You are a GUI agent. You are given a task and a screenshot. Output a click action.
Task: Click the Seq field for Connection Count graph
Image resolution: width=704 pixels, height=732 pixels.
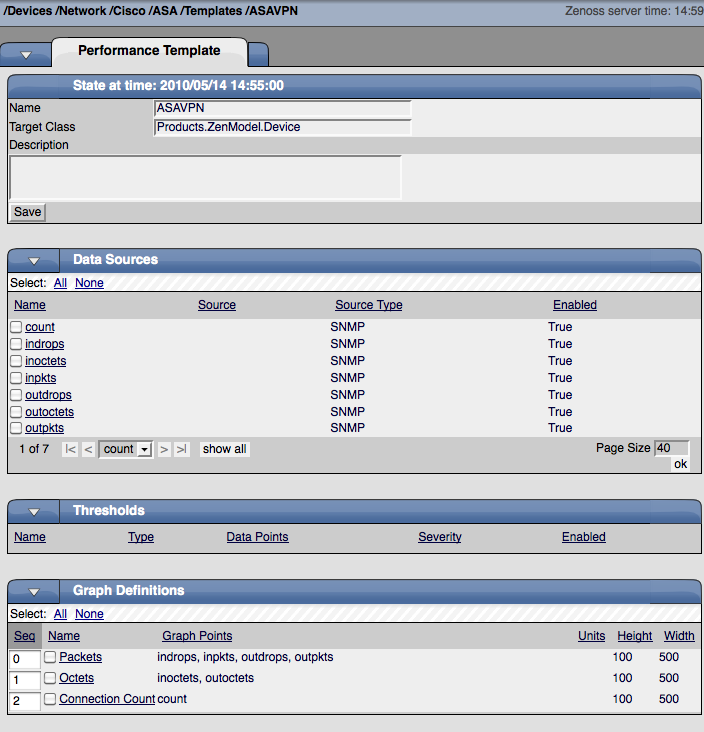pos(25,701)
